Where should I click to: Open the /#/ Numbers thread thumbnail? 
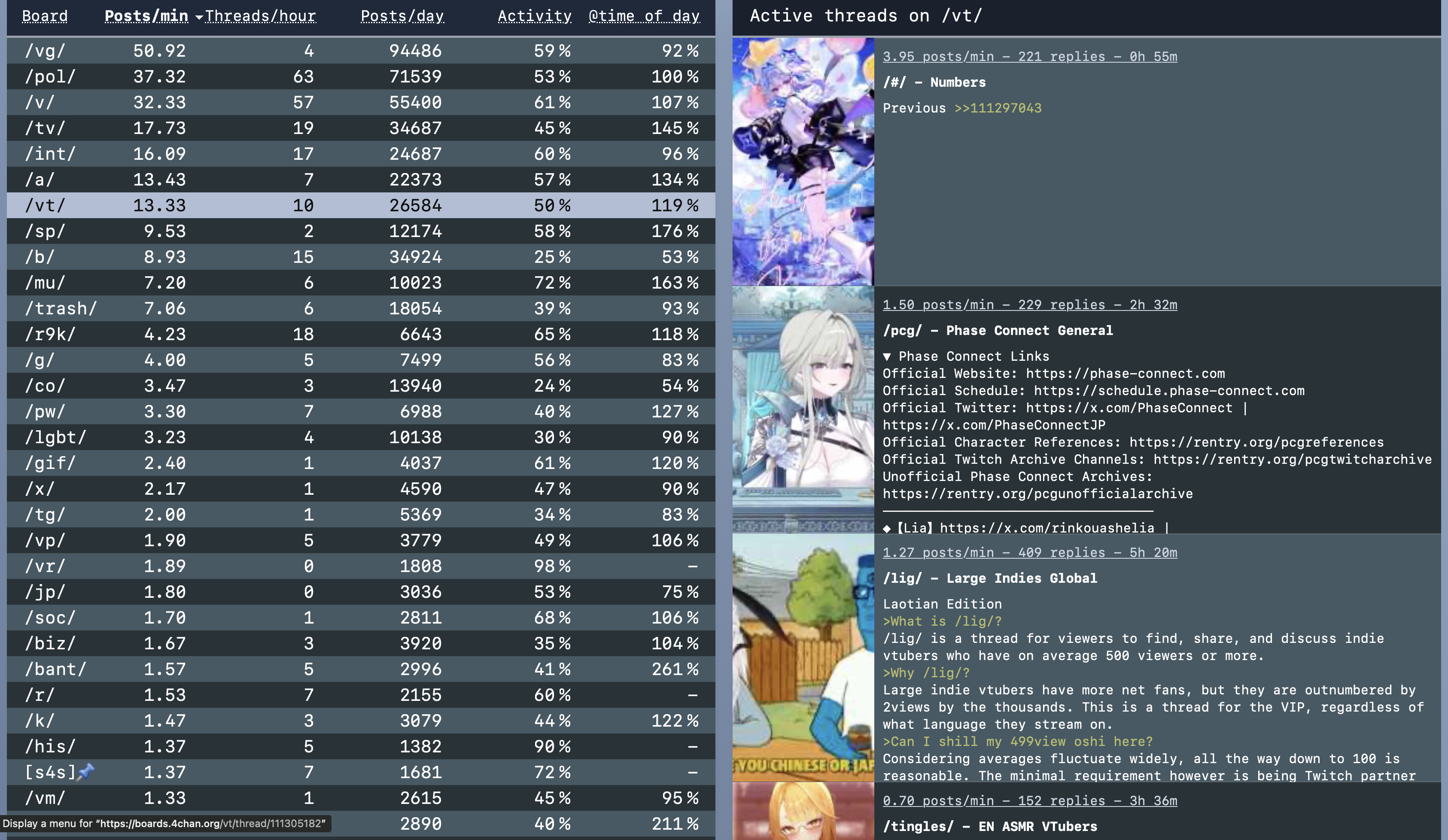803,161
